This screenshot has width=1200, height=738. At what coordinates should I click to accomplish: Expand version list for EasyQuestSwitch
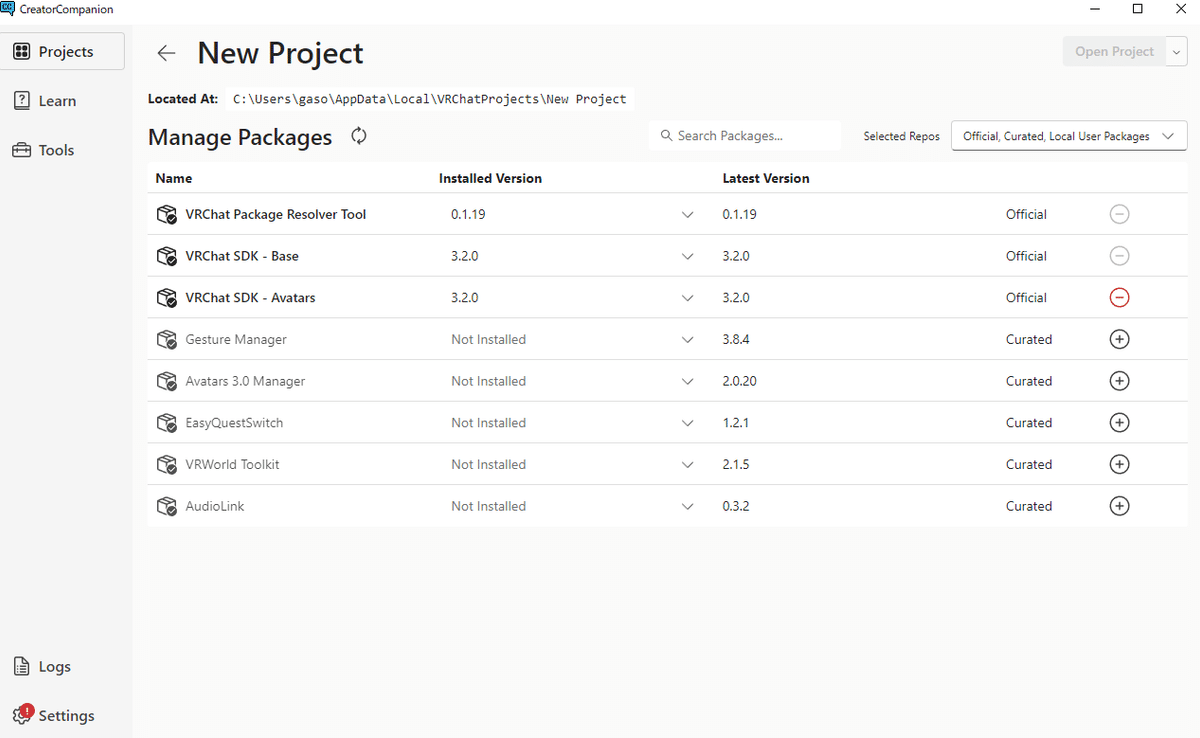687,423
